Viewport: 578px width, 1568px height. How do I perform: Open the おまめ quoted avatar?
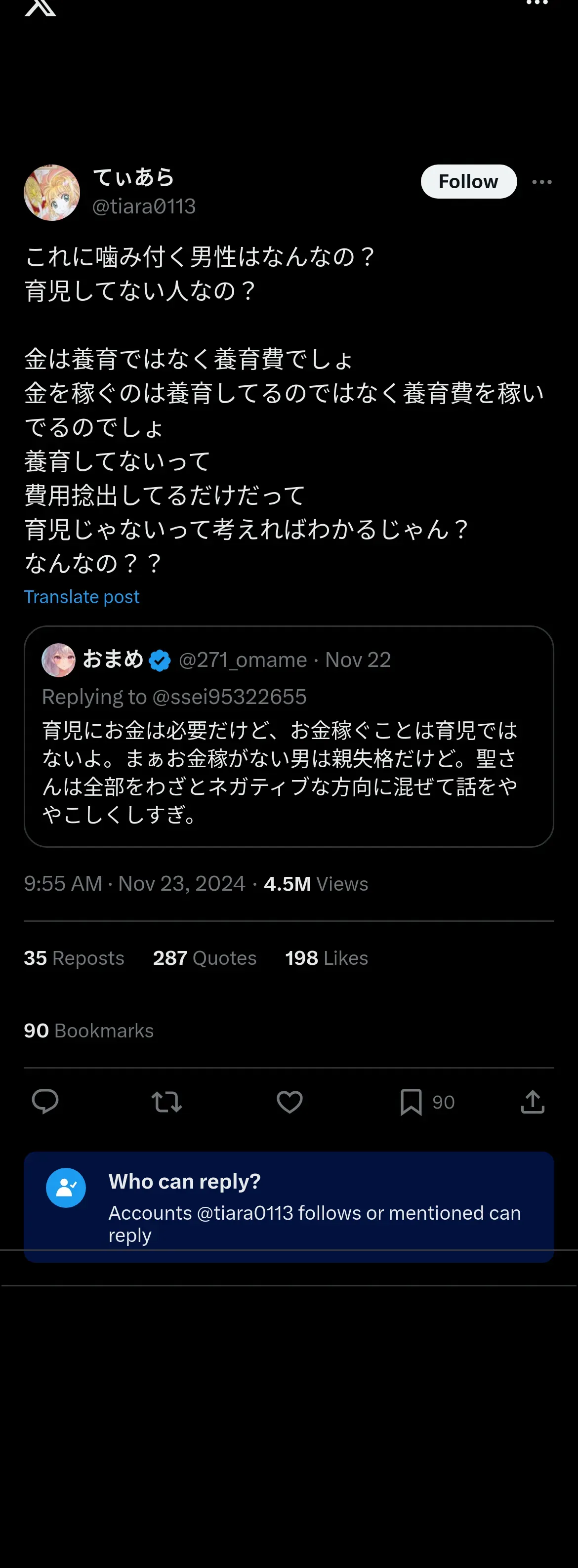(x=58, y=660)
